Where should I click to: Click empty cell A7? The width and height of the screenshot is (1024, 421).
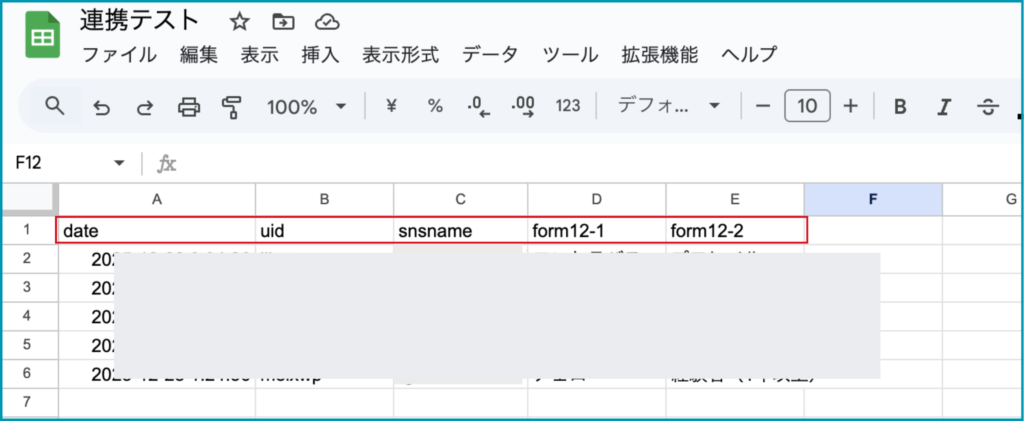pyautogui.click(x=157, y=402)
